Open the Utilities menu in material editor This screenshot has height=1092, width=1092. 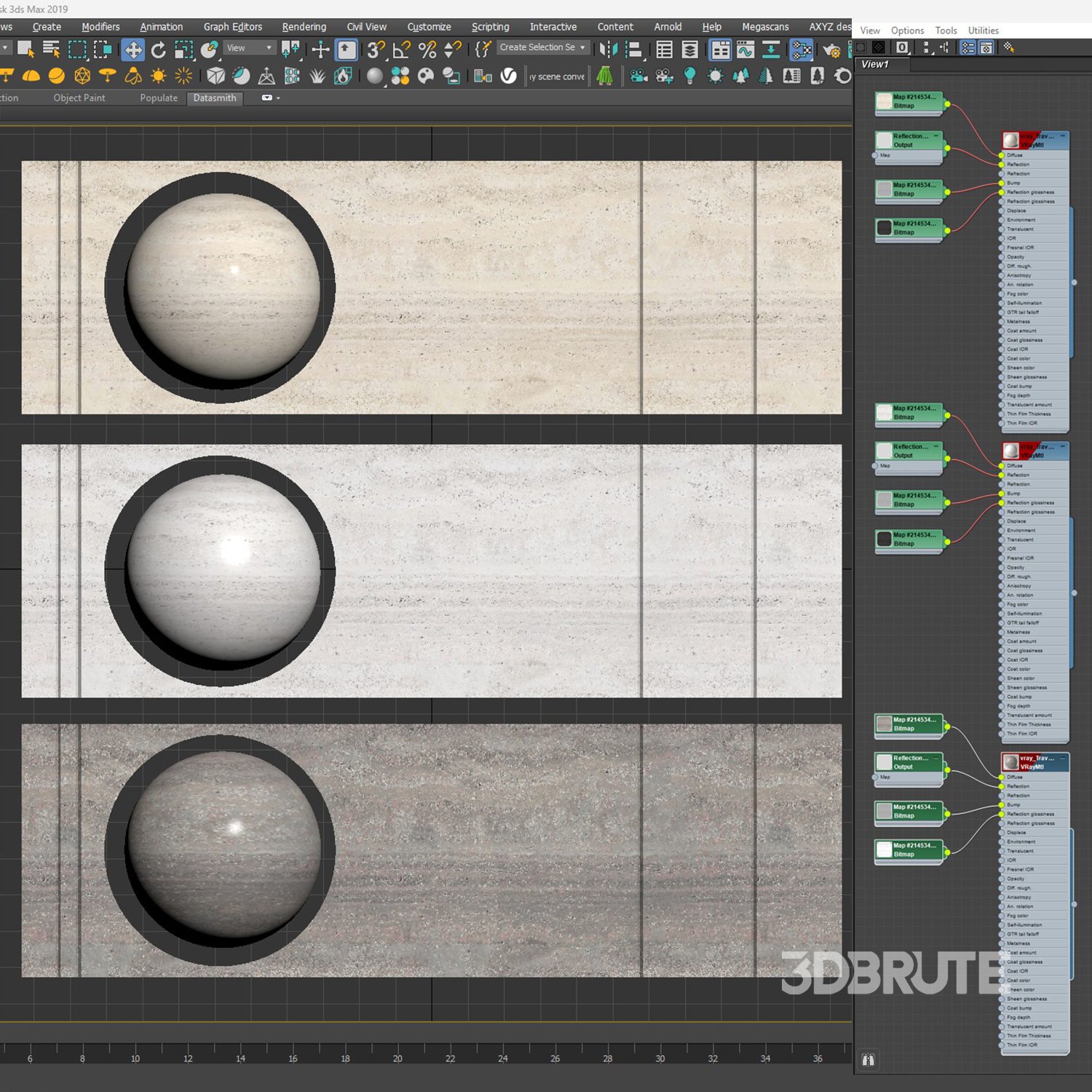click(983, 31)
